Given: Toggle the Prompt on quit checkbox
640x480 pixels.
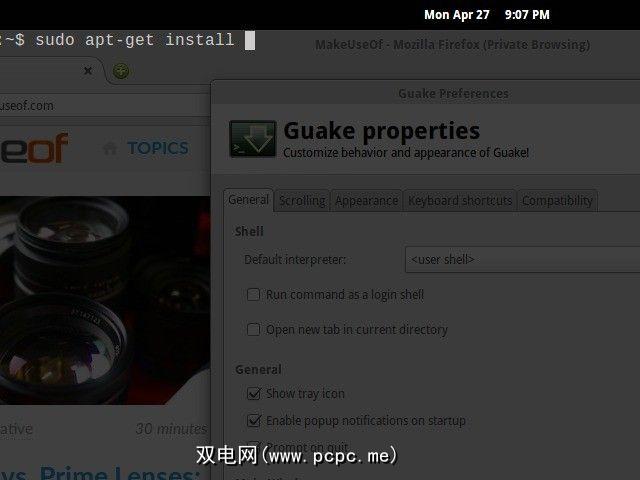Looking at the screenshot, I should (253, 447).
